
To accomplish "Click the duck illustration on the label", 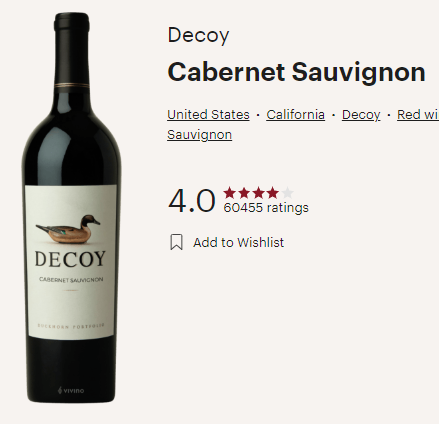I will 68,229.
